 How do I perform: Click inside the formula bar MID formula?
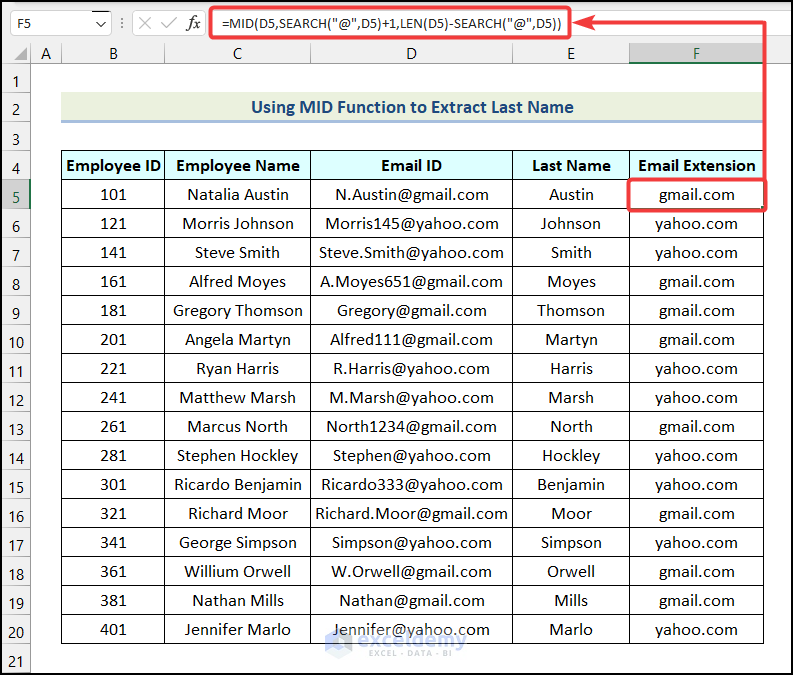tap(391, 23)
